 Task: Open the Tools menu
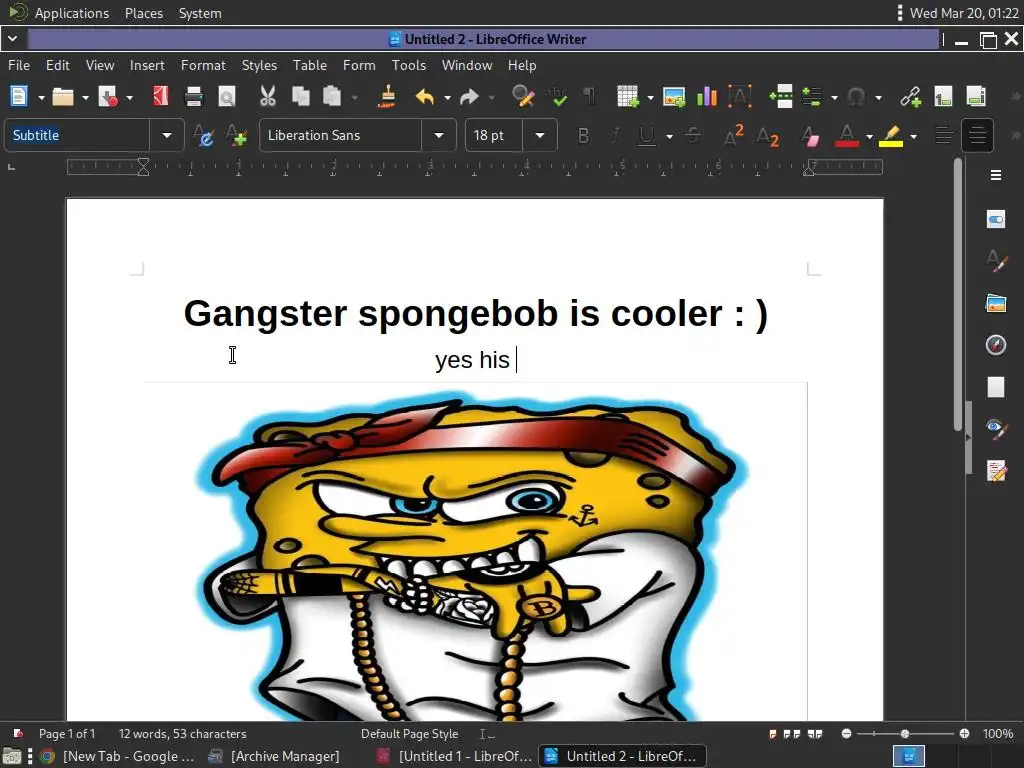tap(409, 65)
